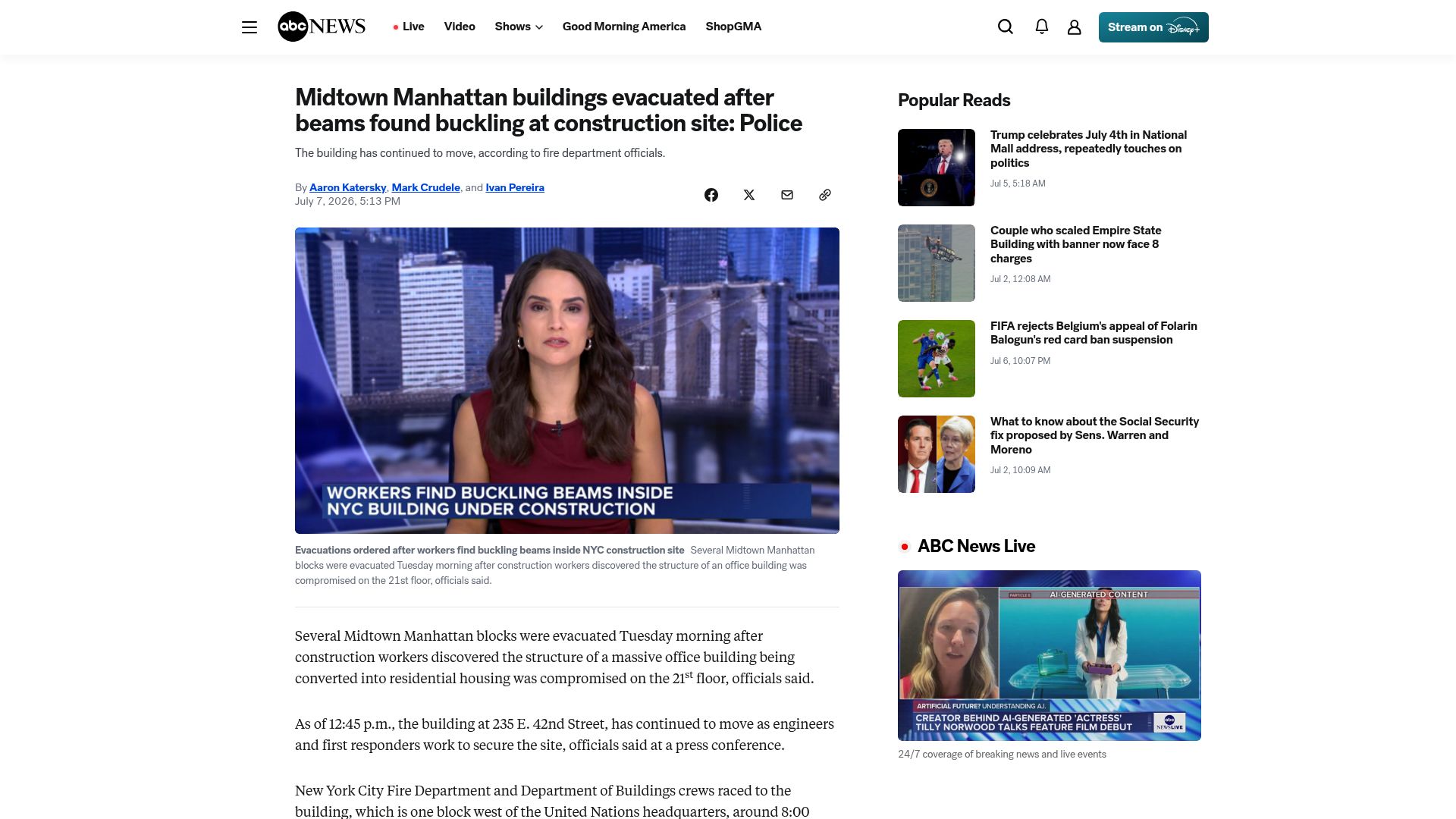Open Empire State Building climbers thumbnail
Screen dimensions: 1456x819
coord(937,263)
